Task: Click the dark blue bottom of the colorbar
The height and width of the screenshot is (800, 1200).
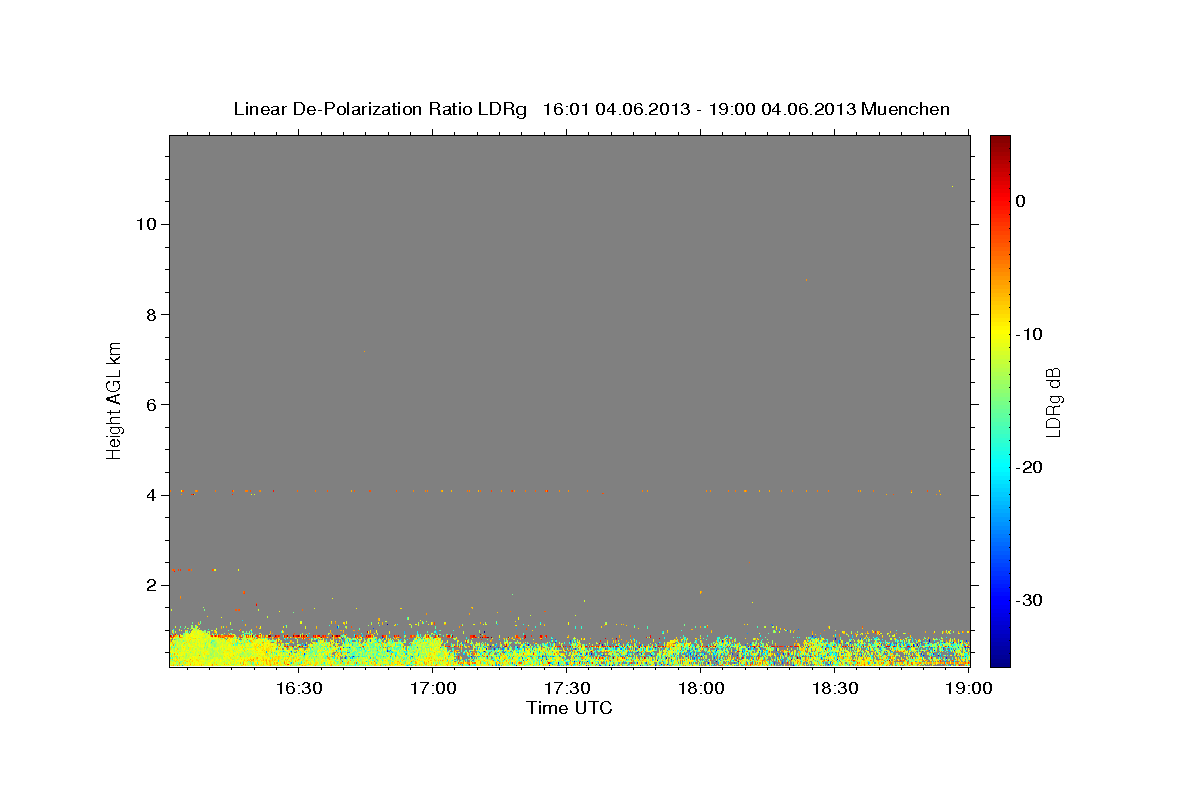Action: [1000, 658]
